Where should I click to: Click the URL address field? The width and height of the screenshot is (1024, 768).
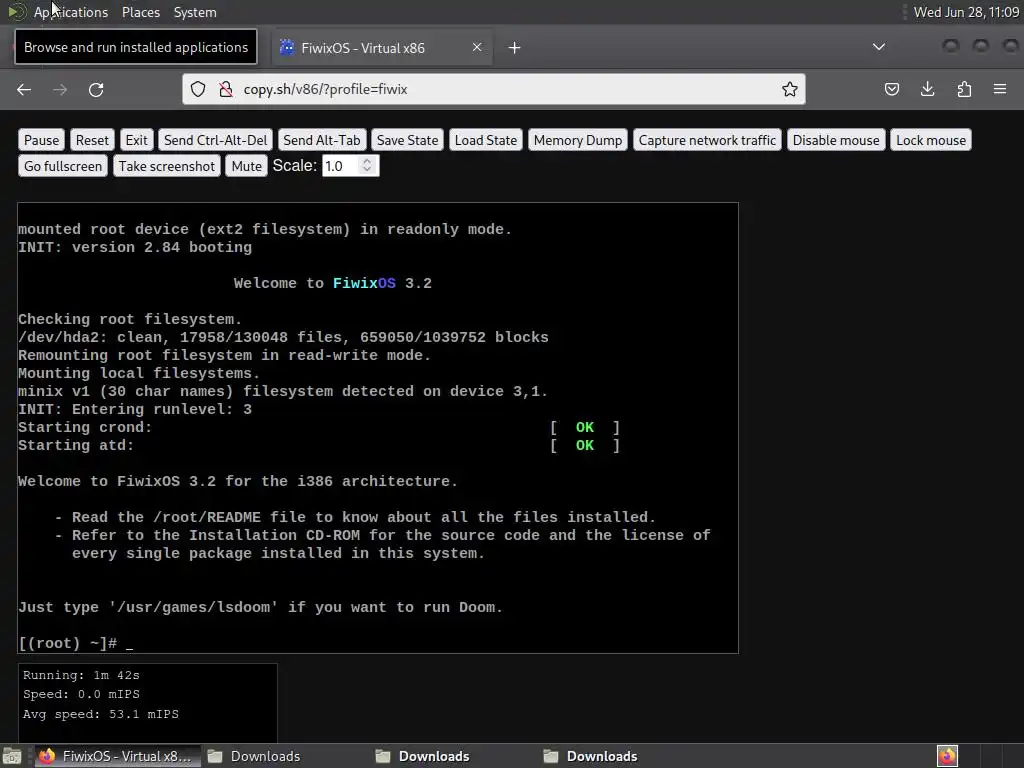point(494,89)
